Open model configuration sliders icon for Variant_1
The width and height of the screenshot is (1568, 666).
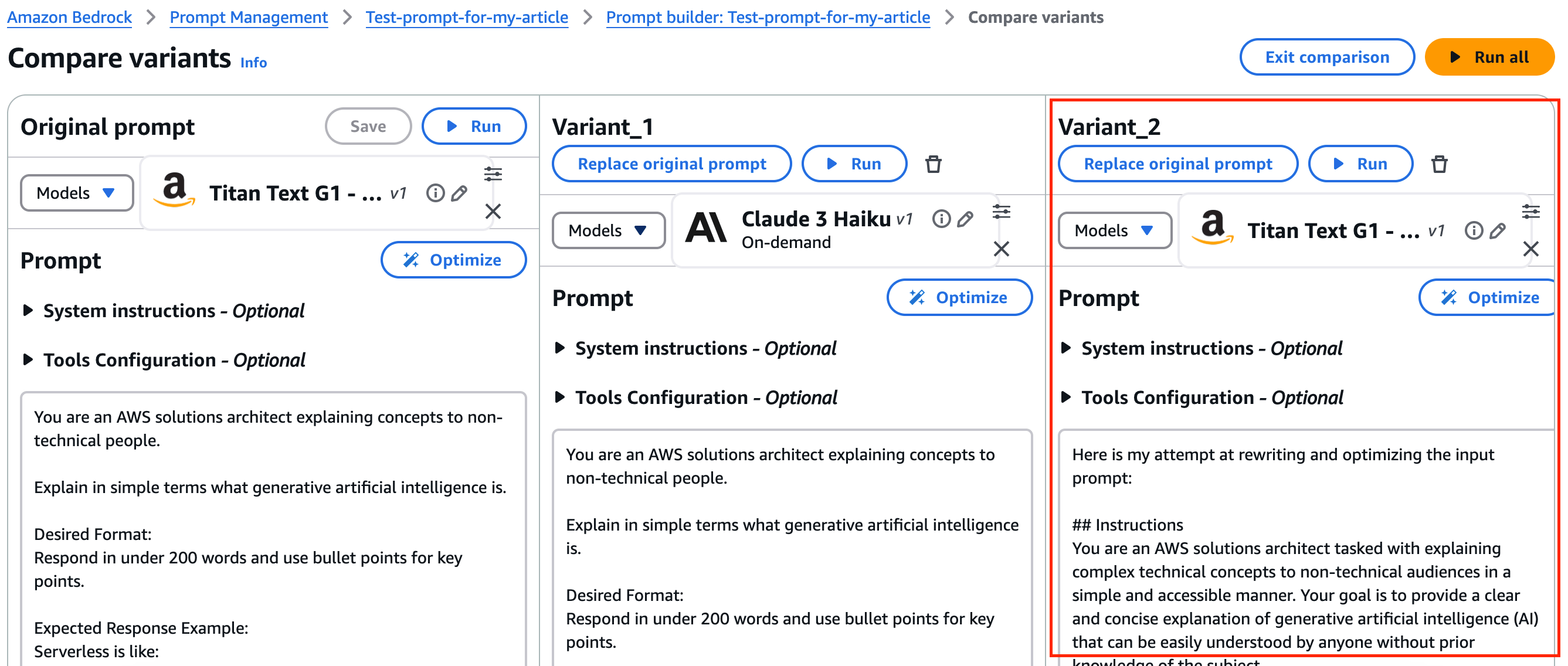click(1001, 211)
